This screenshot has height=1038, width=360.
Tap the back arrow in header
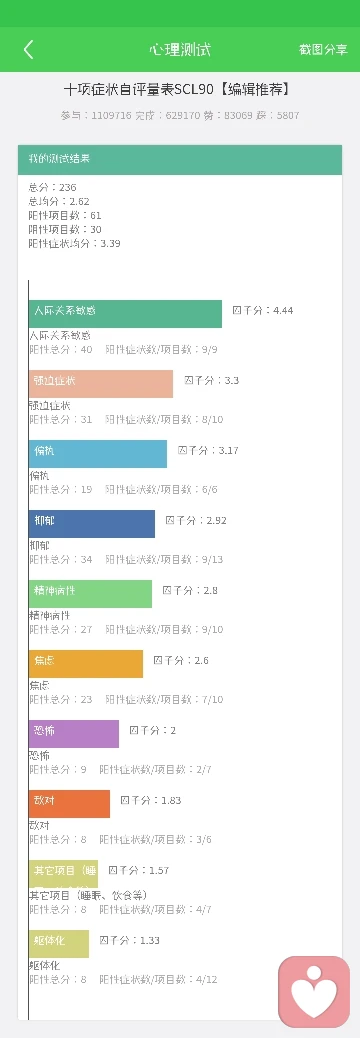28,50
